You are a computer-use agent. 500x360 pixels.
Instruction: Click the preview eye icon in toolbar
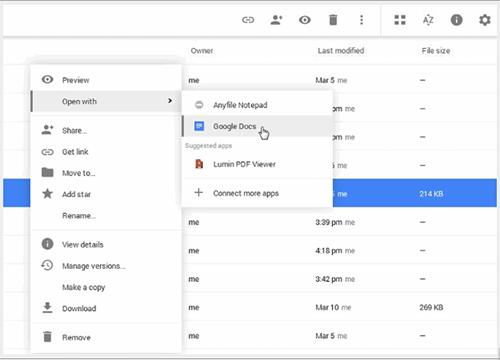[x=305, y=20]
